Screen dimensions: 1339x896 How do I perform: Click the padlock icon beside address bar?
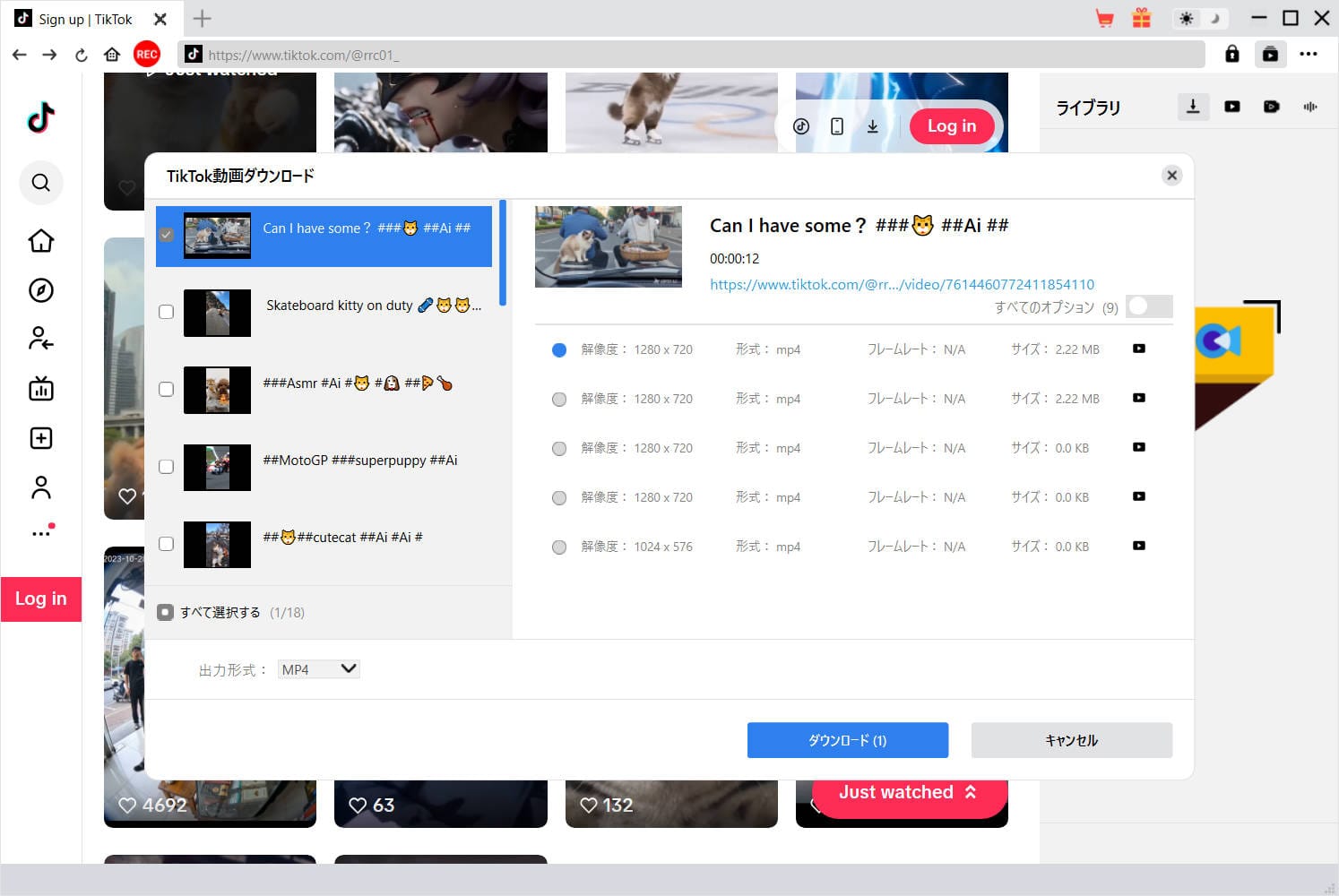click(1232, 54)
